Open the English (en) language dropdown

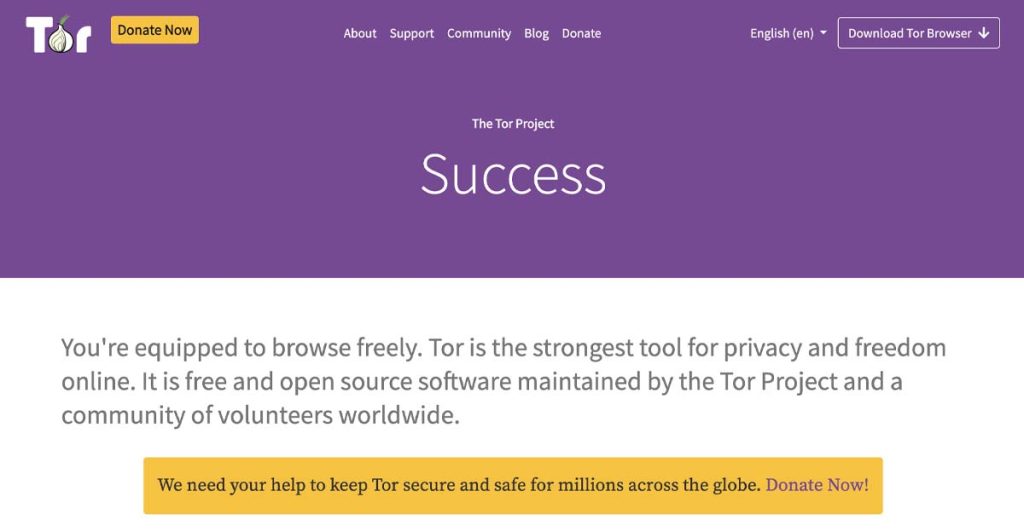tap(788, 33)
